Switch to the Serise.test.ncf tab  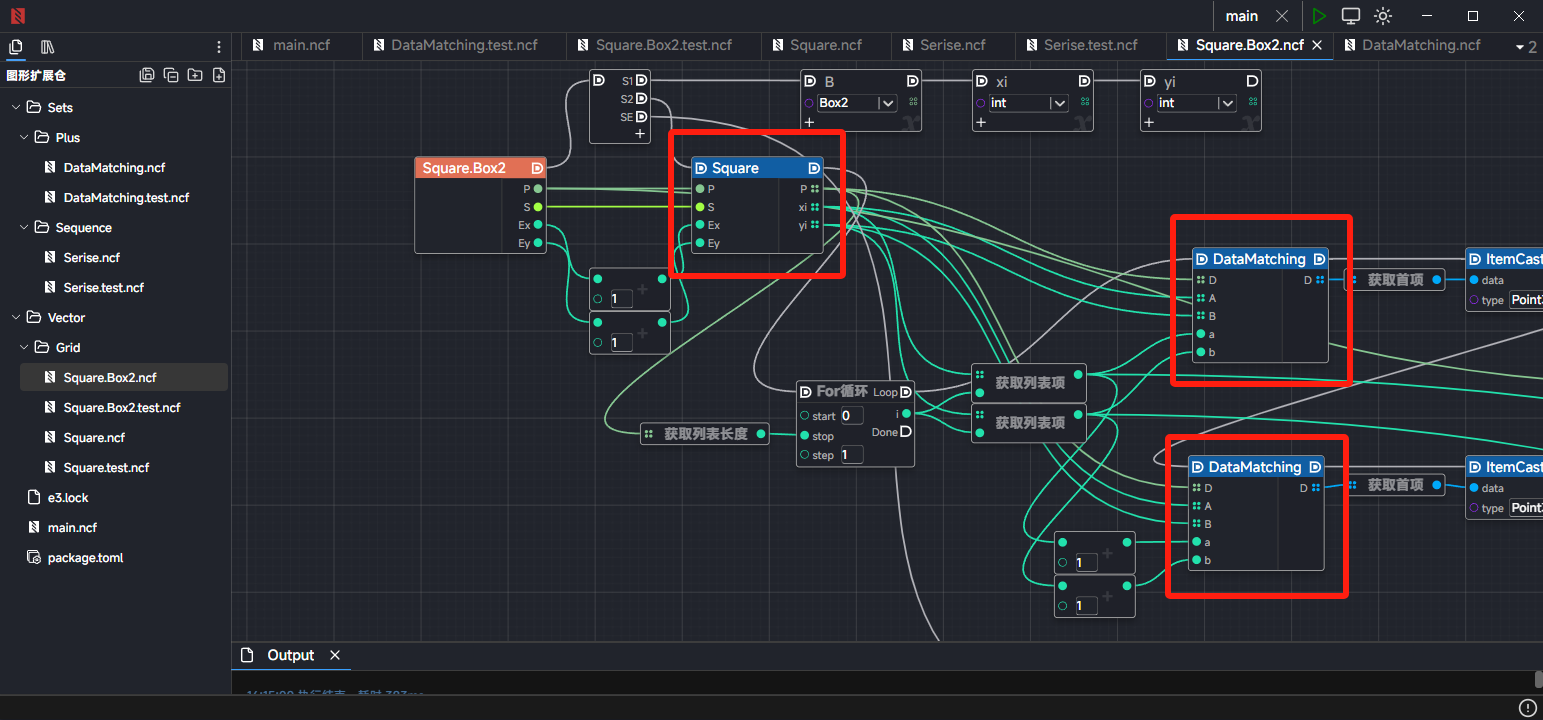tap(1090, 45)
